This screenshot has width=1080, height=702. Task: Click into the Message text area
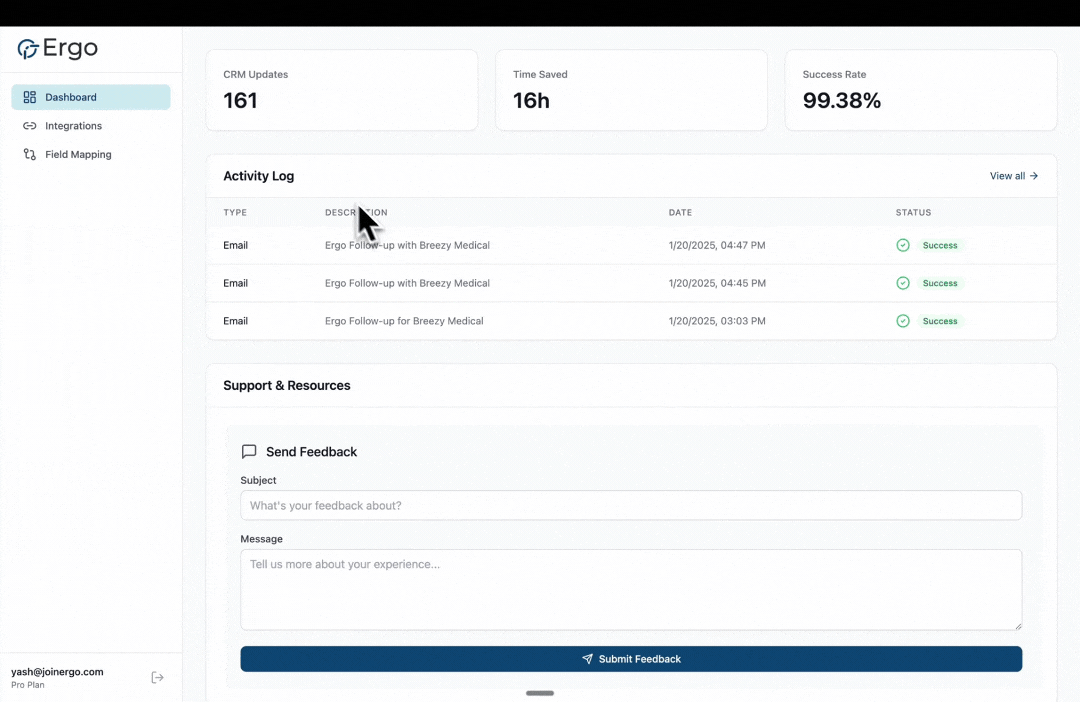(630, 589)
